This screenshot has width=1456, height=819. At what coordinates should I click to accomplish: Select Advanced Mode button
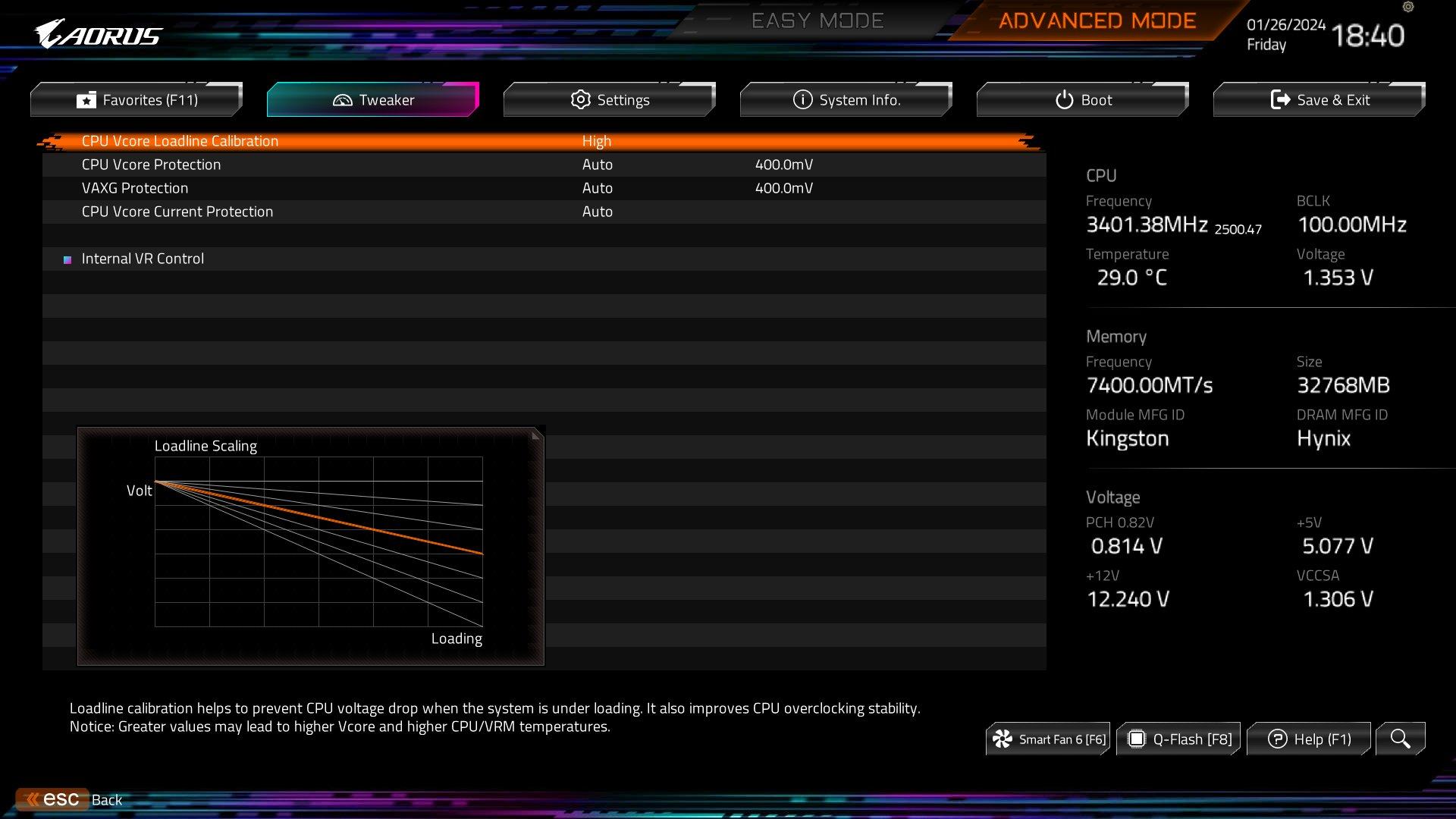[1097, 20]
